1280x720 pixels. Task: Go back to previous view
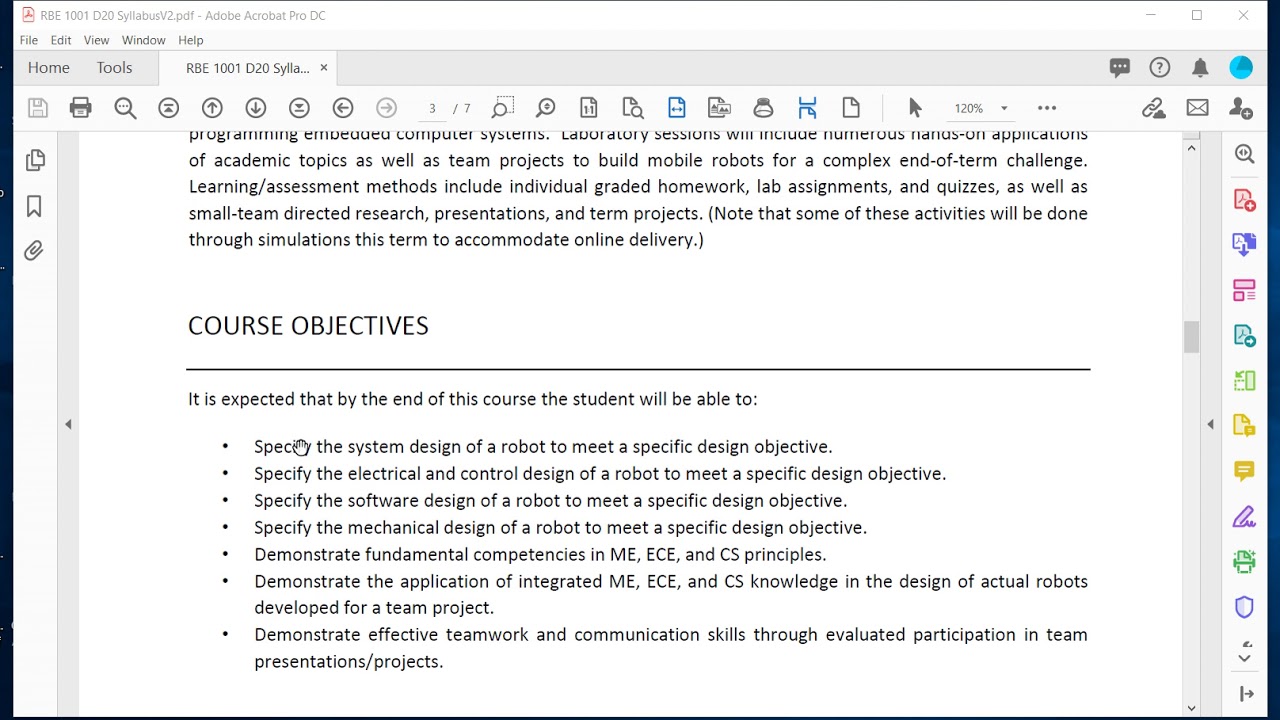[x=343, y=108]
